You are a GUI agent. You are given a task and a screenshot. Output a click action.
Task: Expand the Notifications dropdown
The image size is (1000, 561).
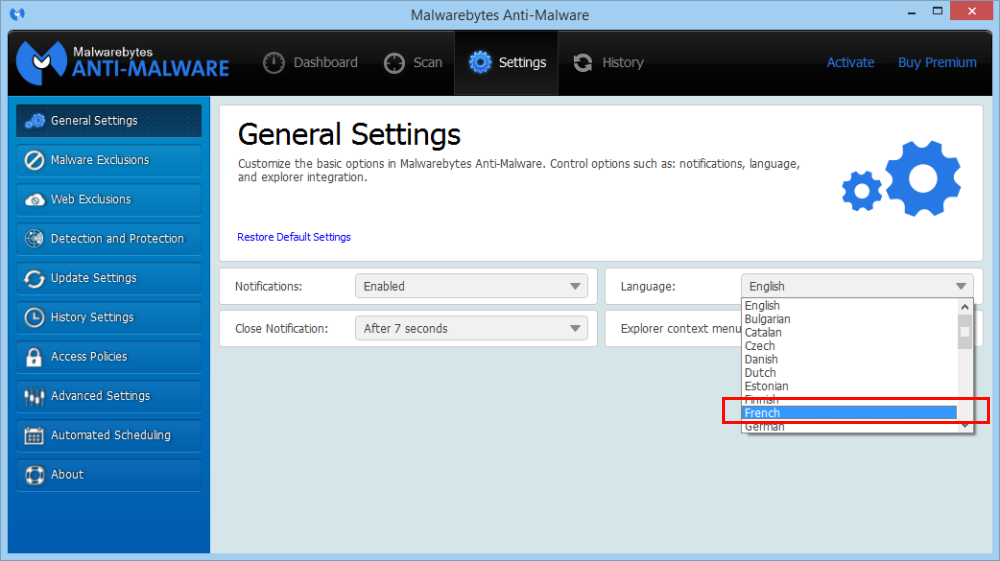(x=471, y=286)
